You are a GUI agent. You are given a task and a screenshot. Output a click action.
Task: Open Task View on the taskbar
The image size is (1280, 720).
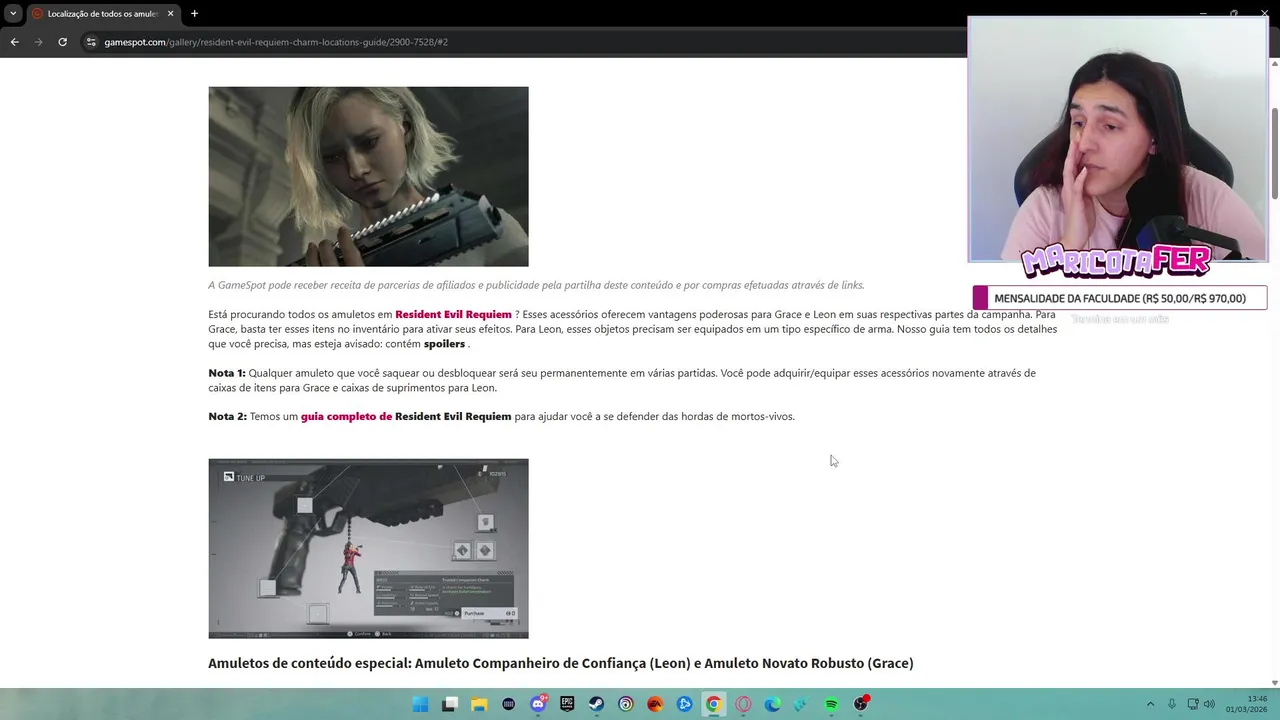point(450,704)
